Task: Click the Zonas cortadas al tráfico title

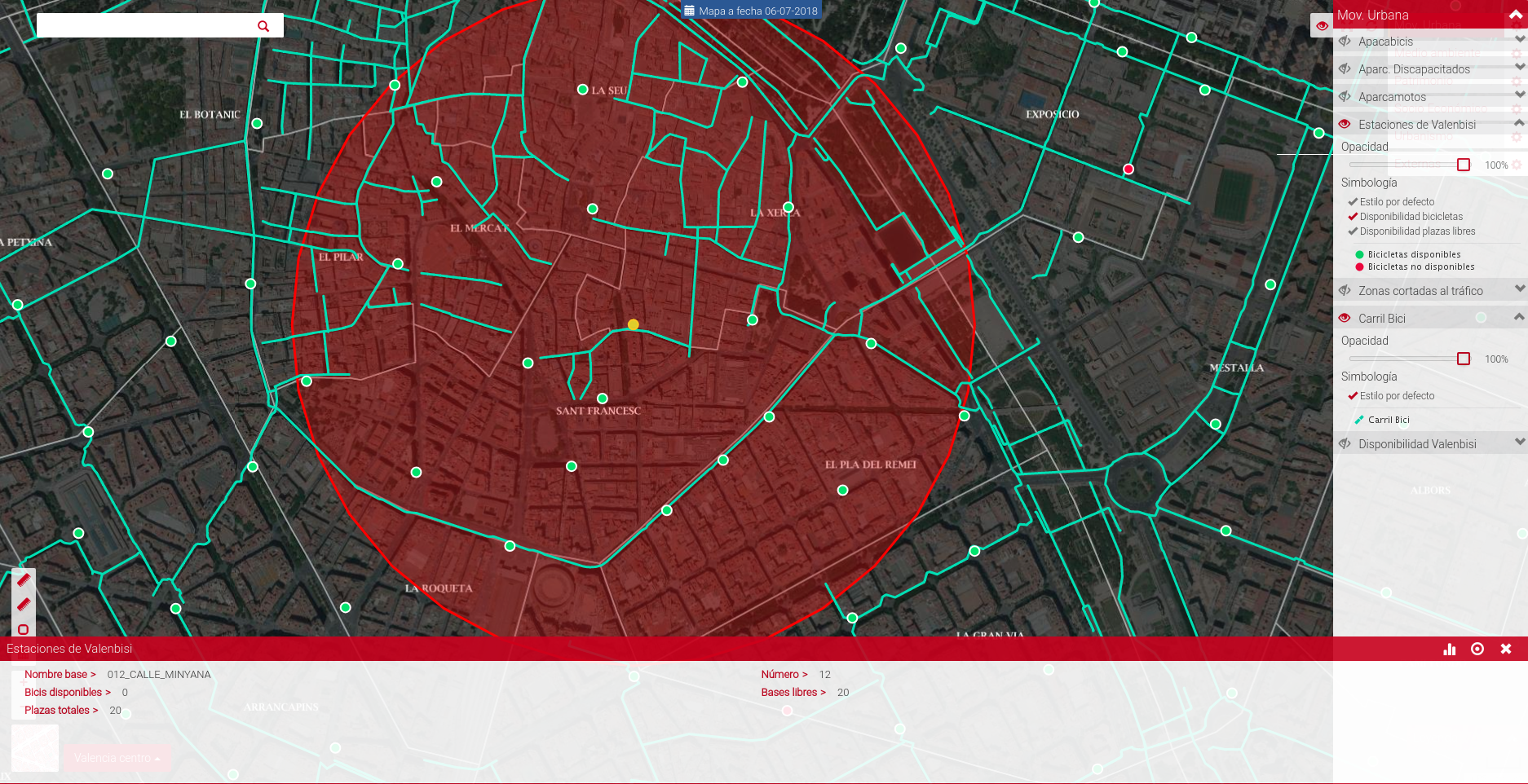Action: [x=1420, y=291]
